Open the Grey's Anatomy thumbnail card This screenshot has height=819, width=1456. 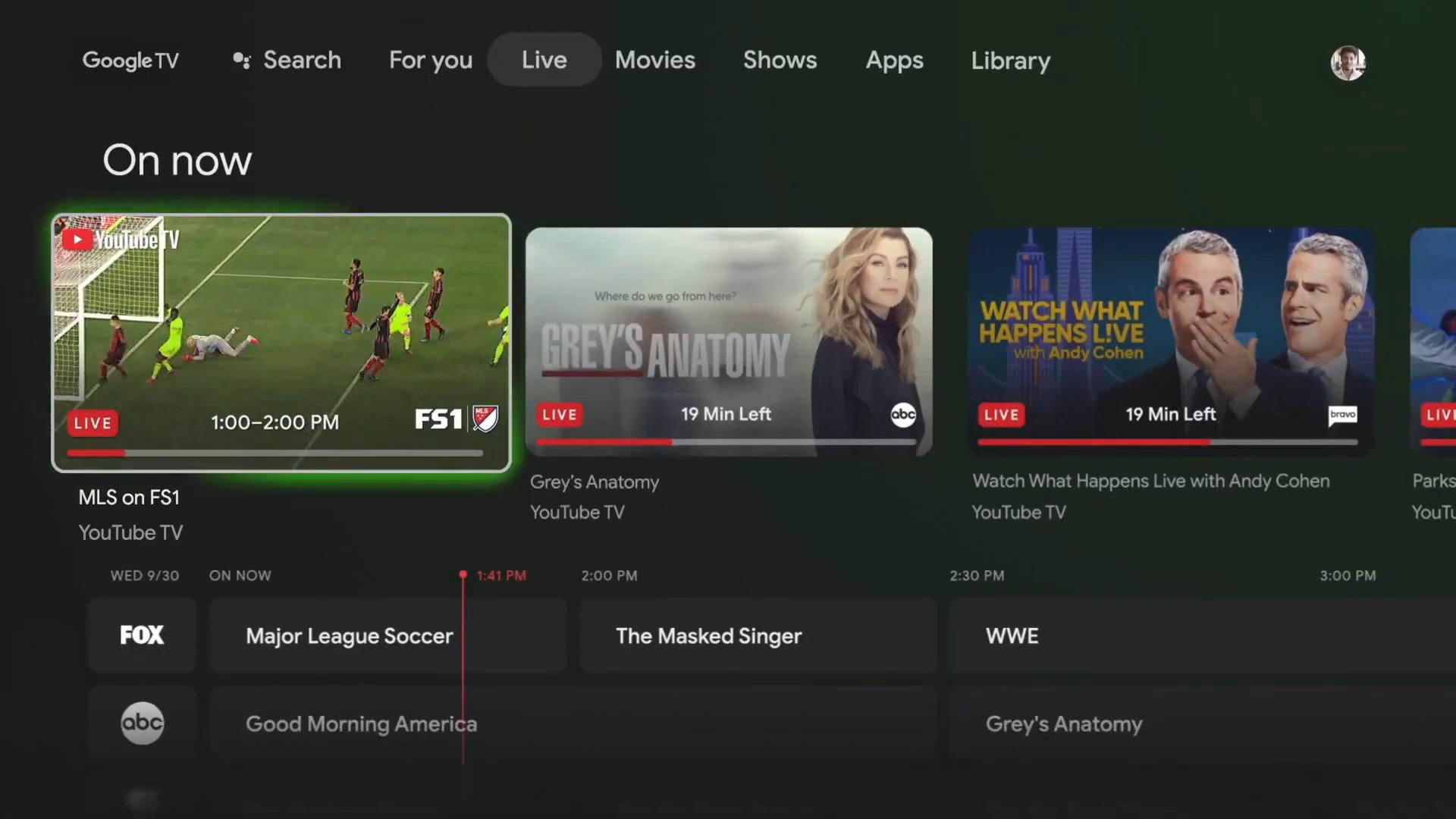click(x=729, y=342)
